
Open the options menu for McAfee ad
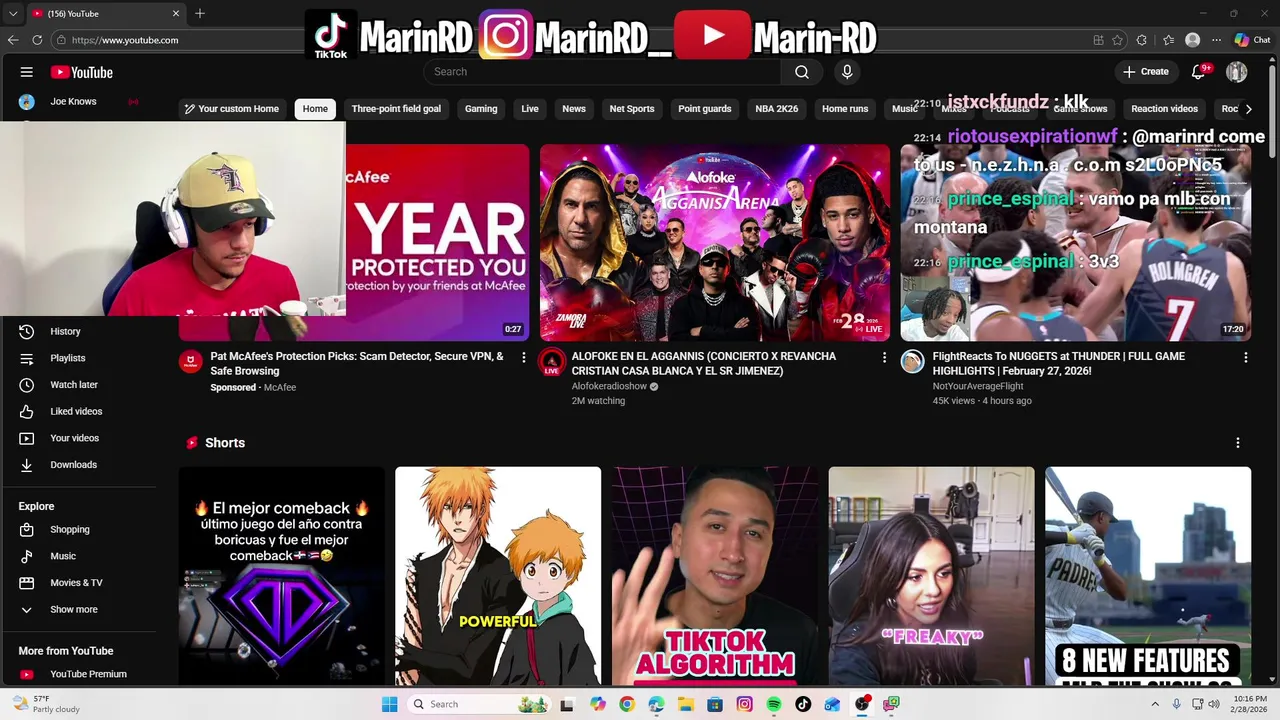(523, 357)
